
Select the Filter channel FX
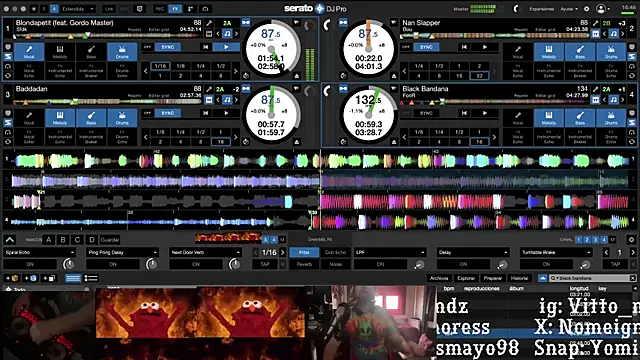click(x=304, y=253)
